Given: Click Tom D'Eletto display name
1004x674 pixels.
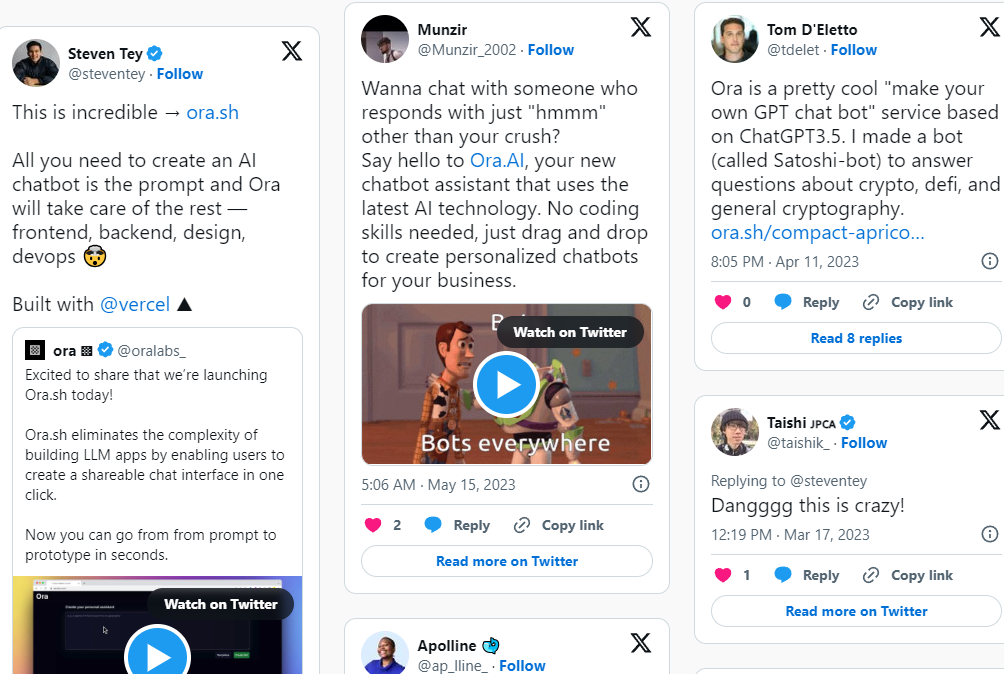Looking at the screenshot, I should tap(812, 29).
